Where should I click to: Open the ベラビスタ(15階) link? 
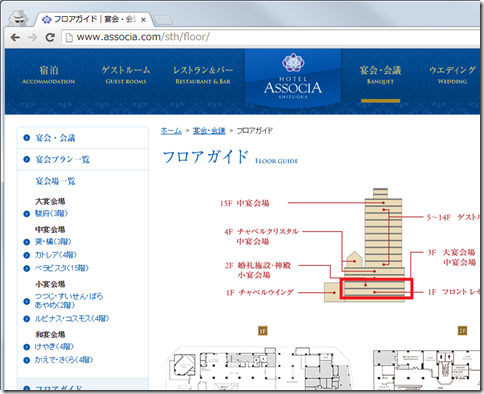click(62, 268)
